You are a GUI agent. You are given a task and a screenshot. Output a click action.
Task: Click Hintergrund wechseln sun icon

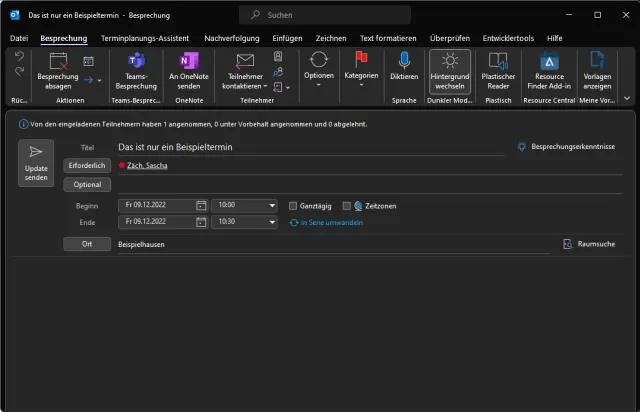(449, 62)
